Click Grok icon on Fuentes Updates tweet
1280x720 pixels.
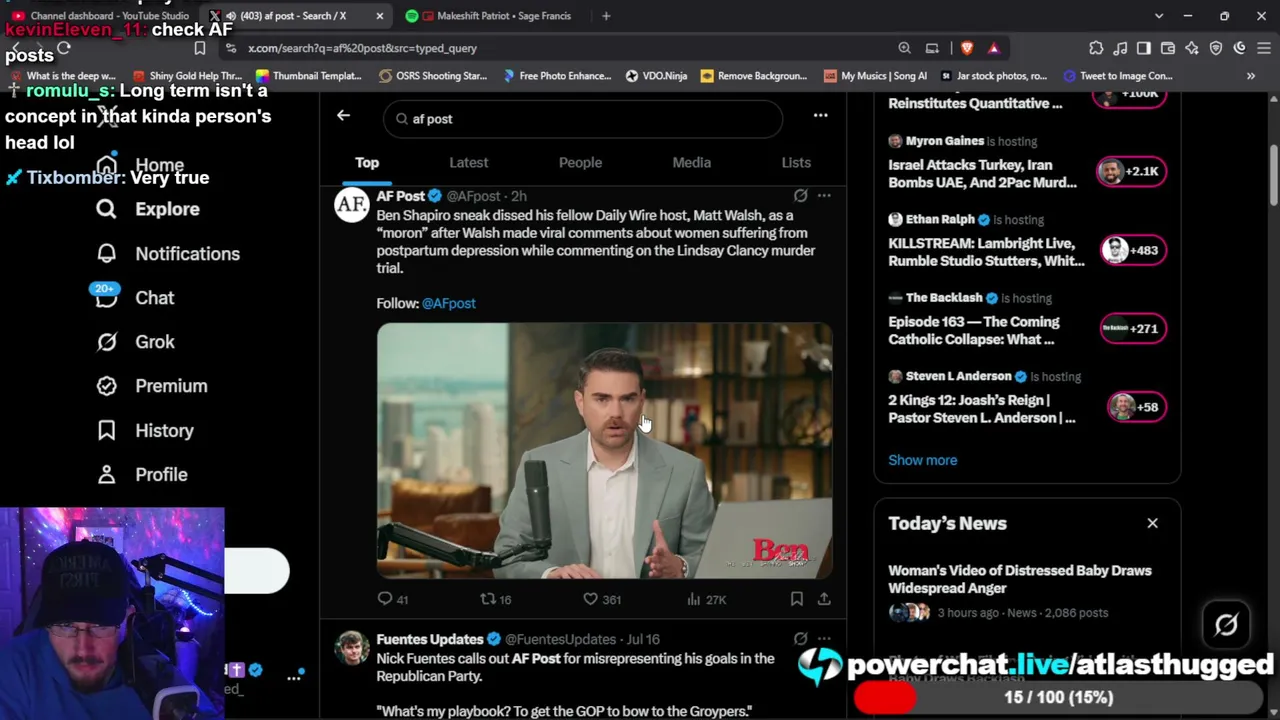800,639
